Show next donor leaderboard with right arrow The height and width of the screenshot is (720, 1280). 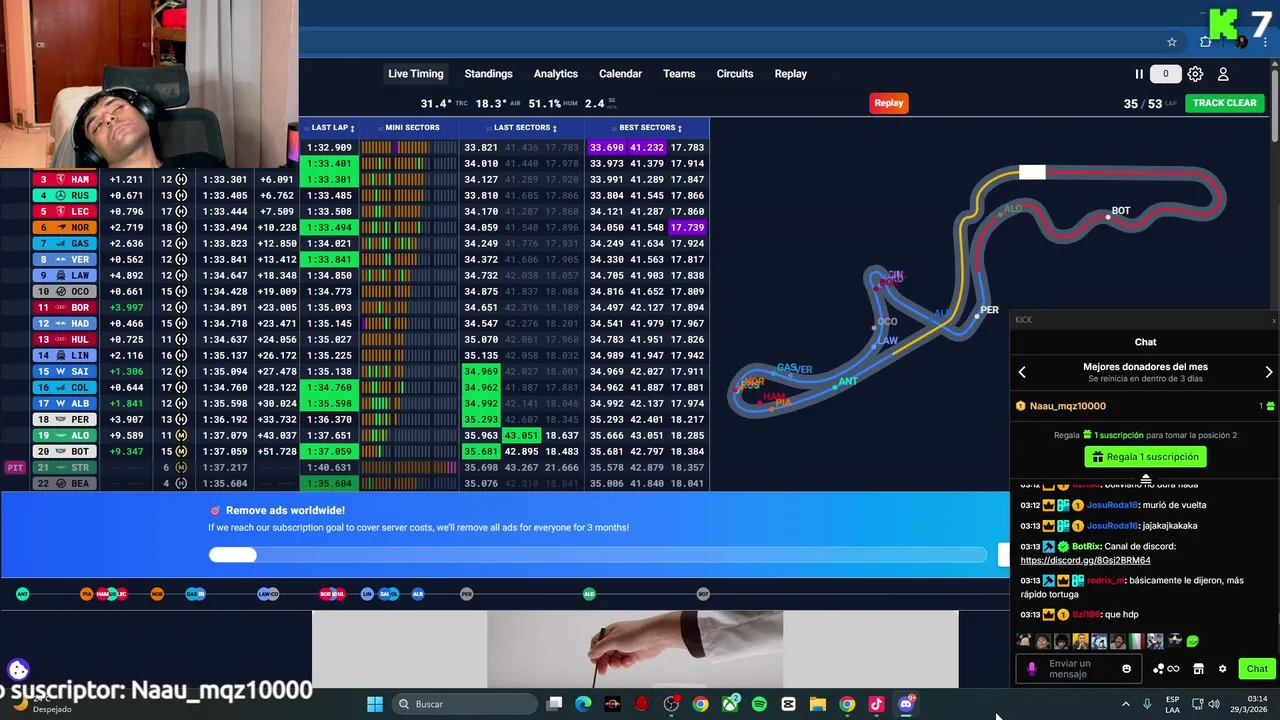[1268, 372]
